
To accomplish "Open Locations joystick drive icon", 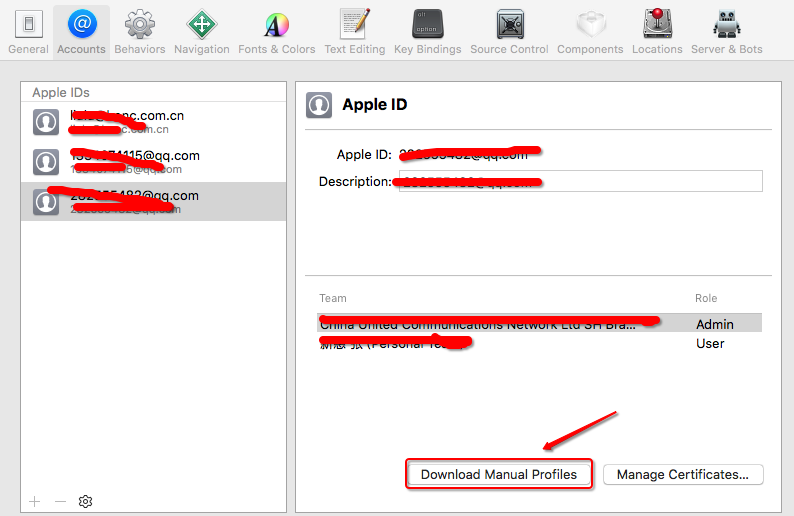I will [657, 23].
